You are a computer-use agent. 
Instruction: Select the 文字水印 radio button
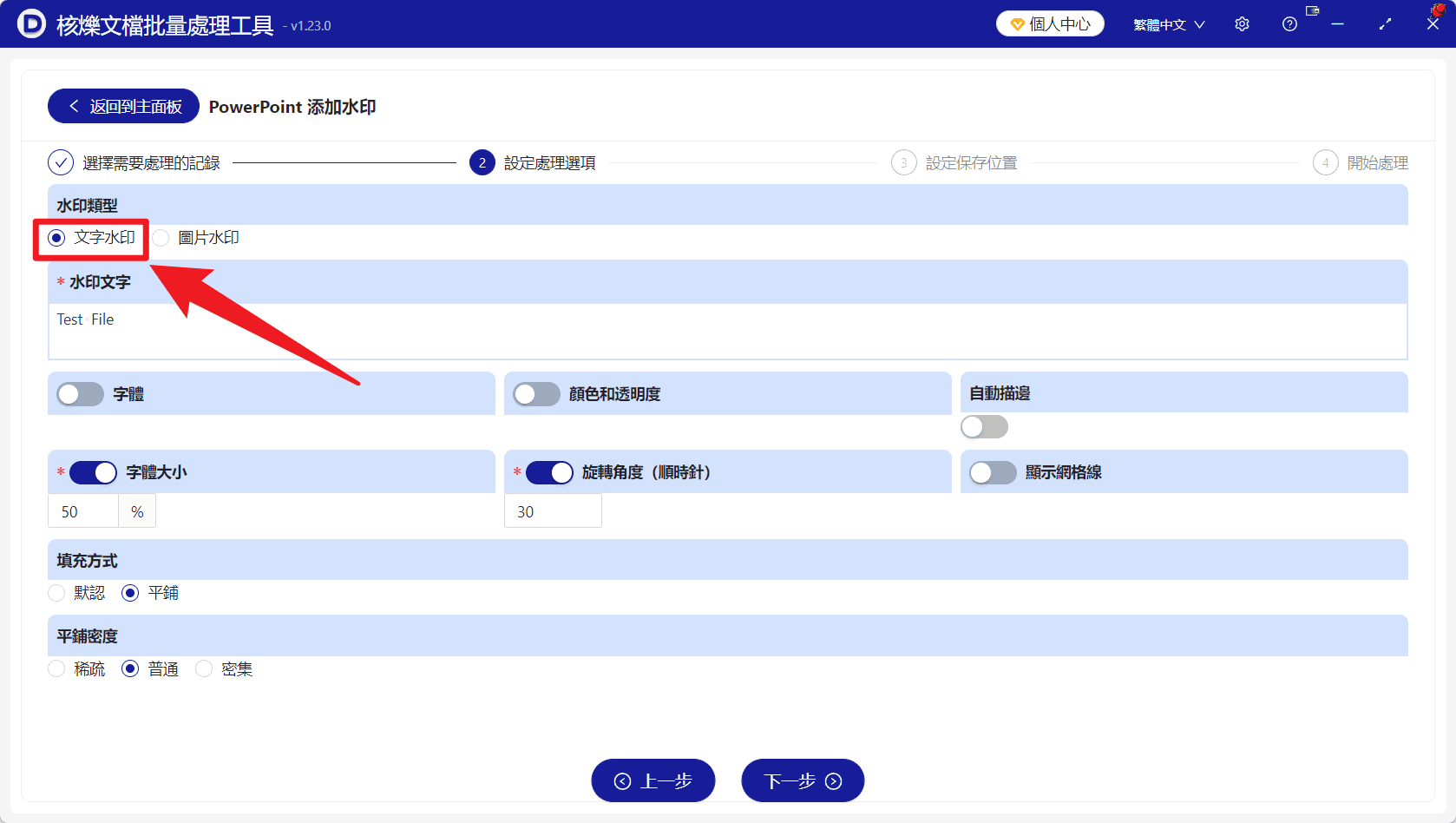point(56,238)
